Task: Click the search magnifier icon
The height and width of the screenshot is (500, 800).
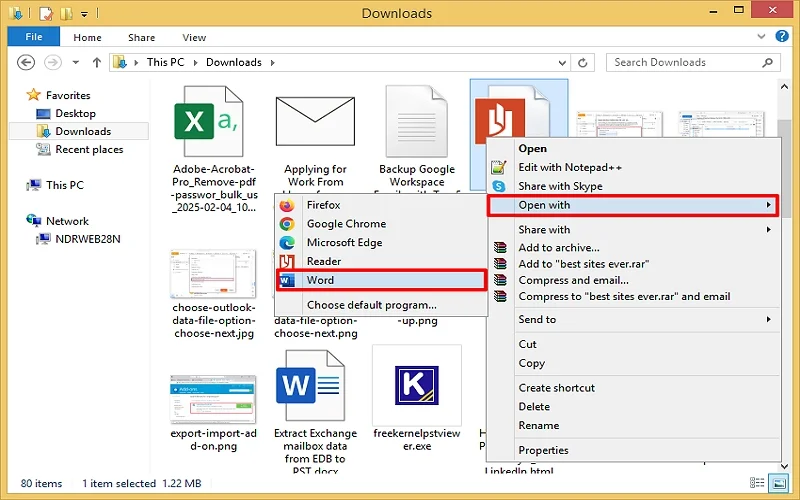Action: tap(767, 62)
